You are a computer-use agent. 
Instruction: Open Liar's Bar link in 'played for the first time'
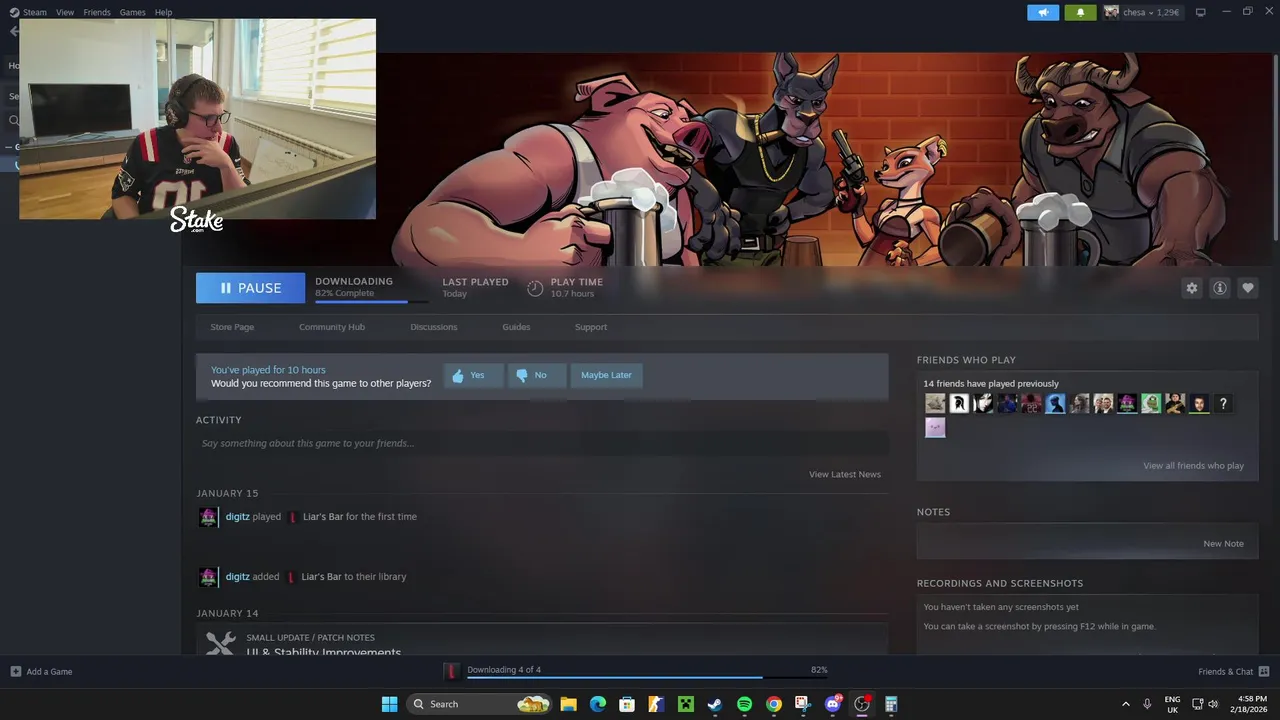point(323,517)
